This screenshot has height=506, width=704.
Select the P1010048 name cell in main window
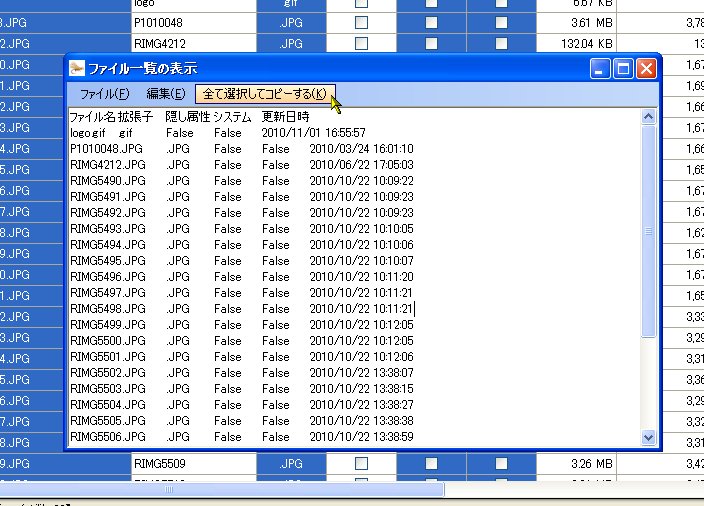194,23
